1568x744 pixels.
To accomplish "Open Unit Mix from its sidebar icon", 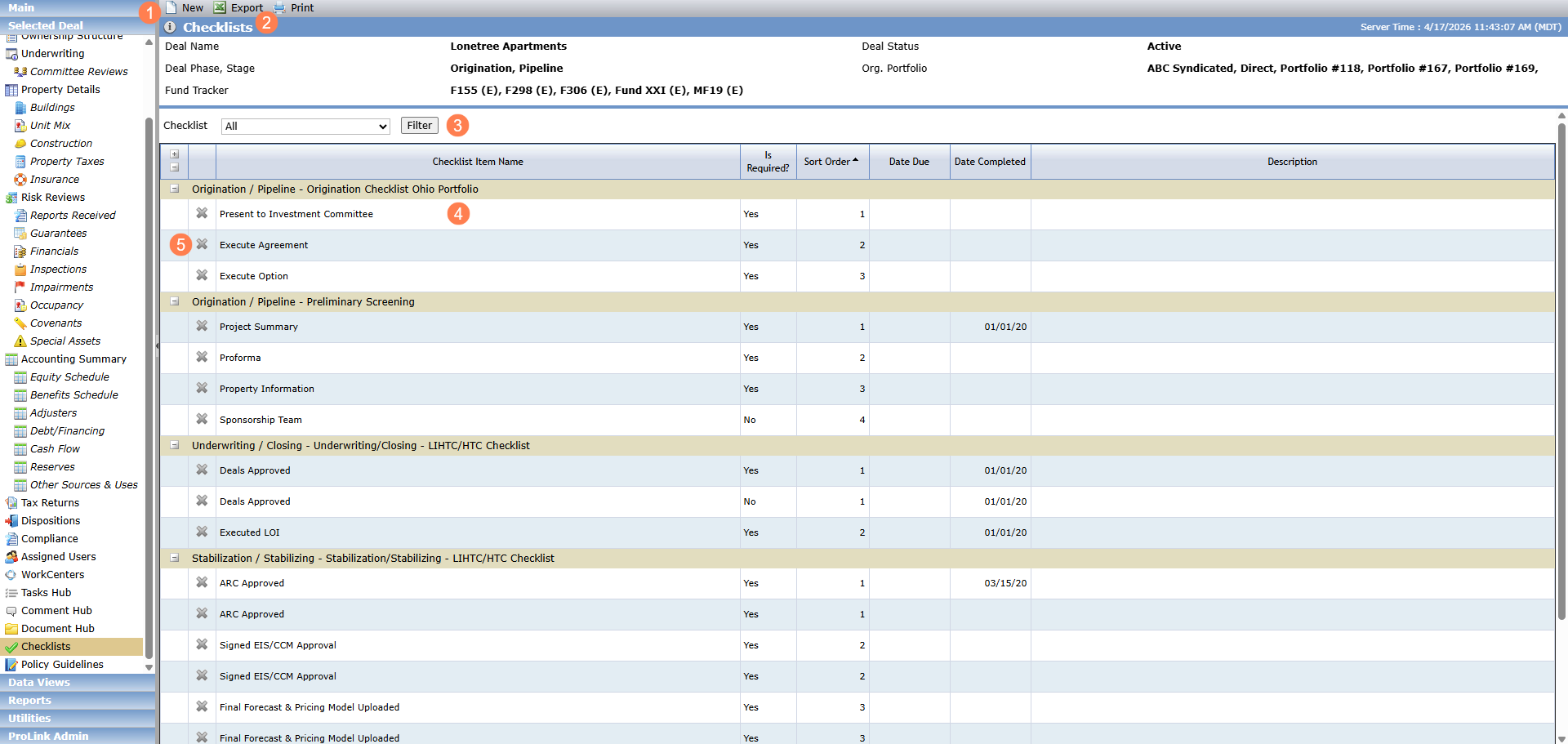I will click(20, 126).
